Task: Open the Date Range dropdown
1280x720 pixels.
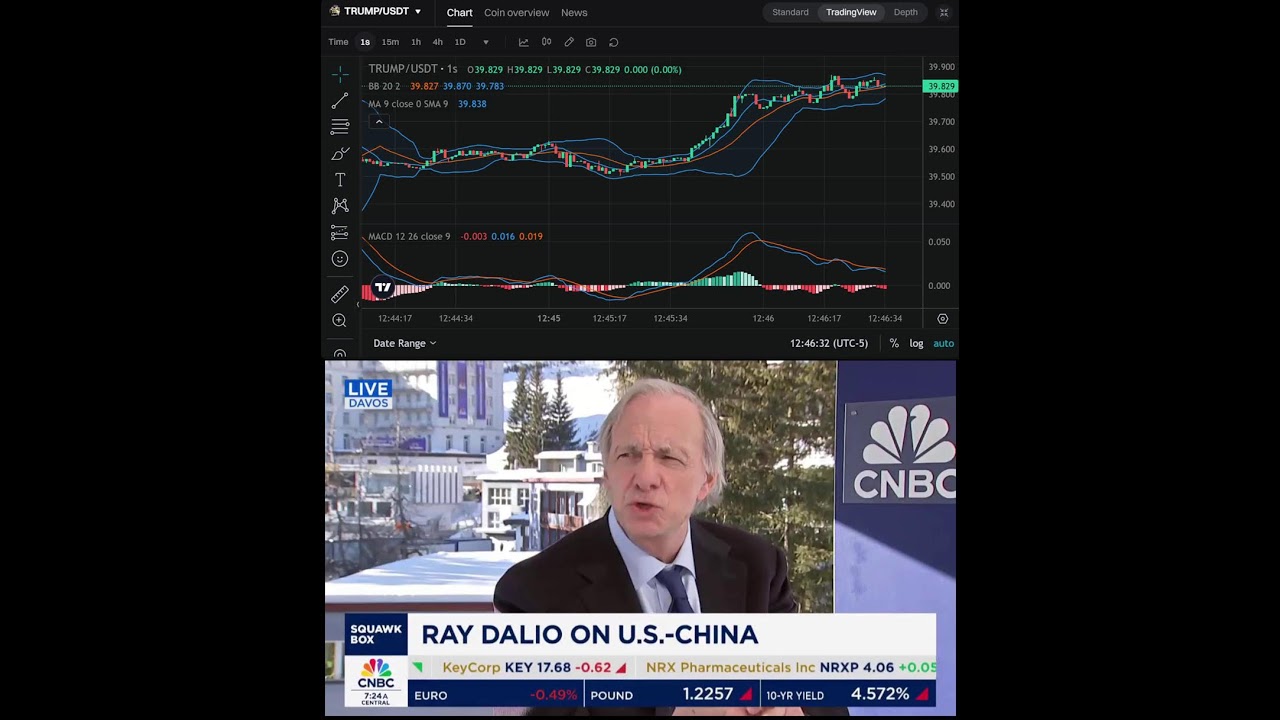Action: [404, 343]
